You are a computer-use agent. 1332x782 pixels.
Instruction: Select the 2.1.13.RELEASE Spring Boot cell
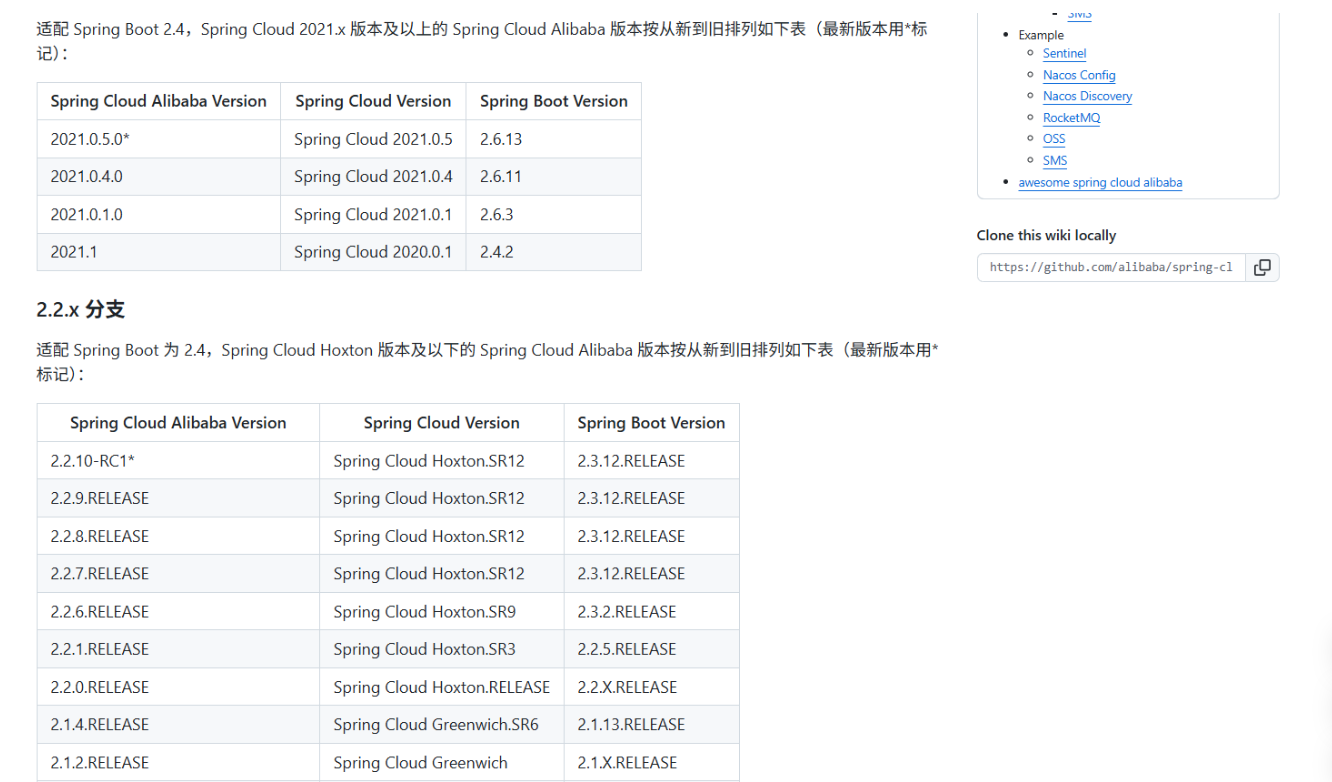(x=651, y=725)
